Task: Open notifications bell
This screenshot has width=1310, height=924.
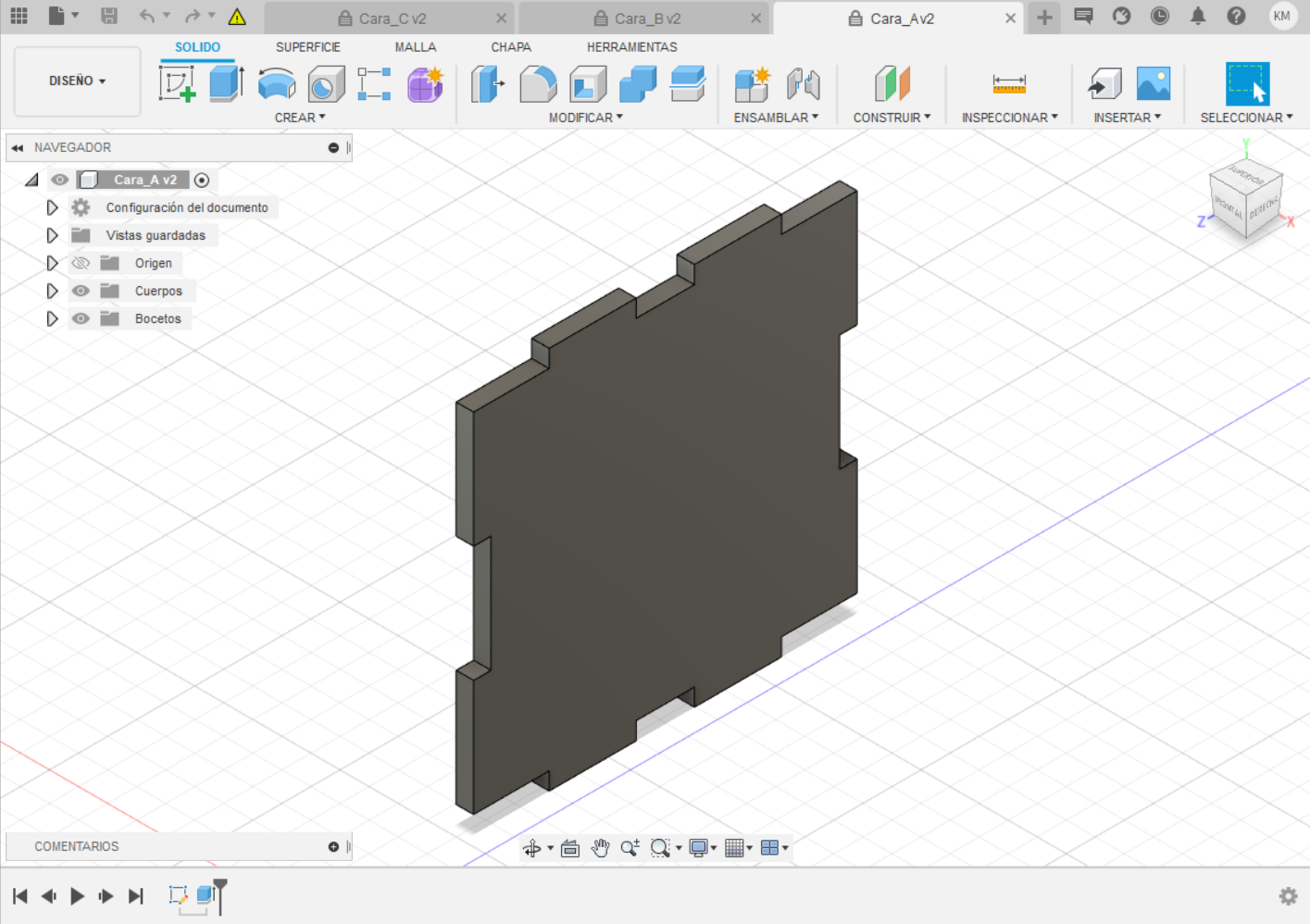Action: point(1198,16)
